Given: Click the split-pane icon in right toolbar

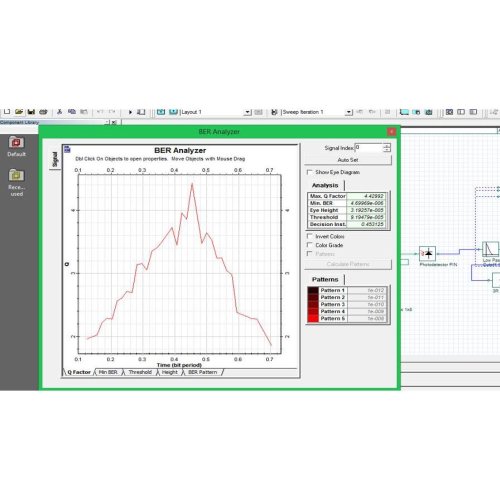Looking at the screenshot, I should [461, 112].
